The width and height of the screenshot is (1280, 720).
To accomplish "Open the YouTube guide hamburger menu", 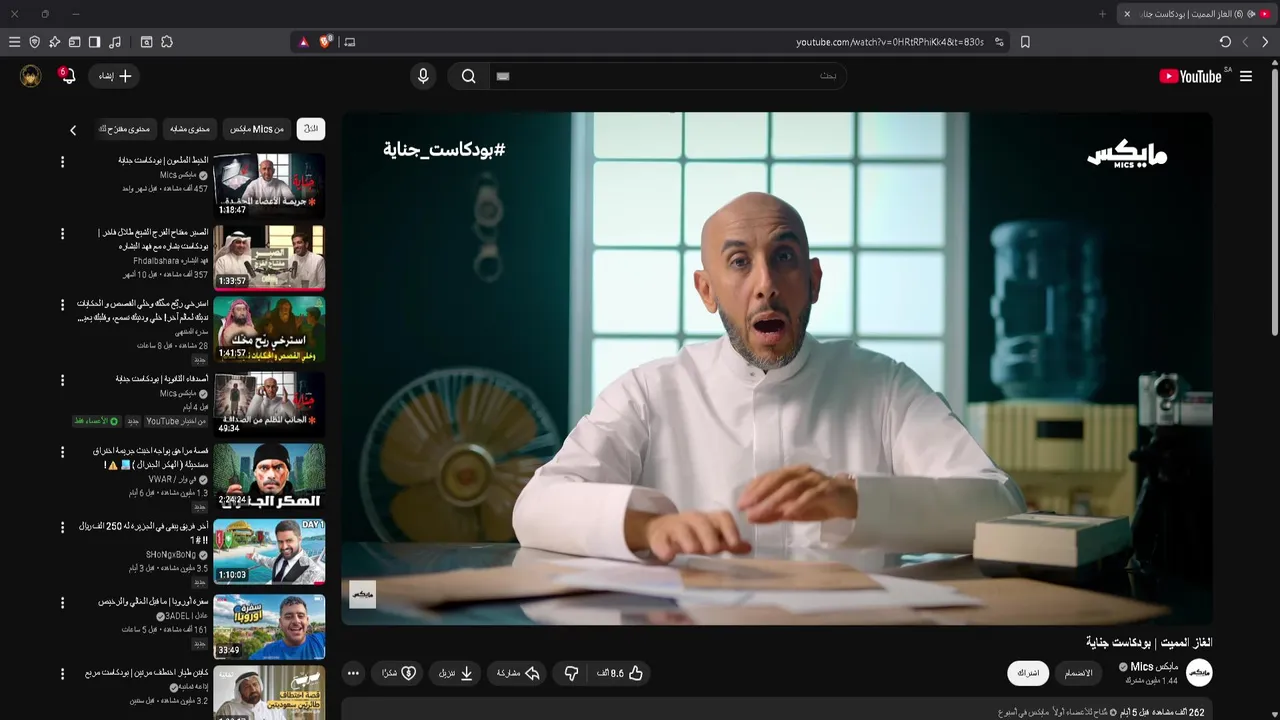I will pyautogui.click(x=1246, y=76).
